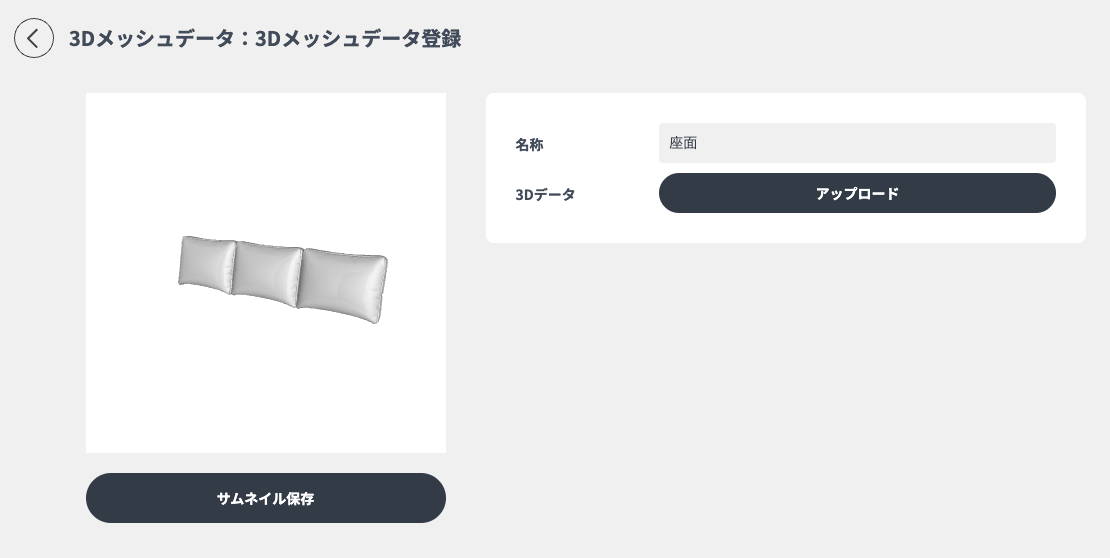
Task: Focus the 名称 input field
Action: point(857,143)
